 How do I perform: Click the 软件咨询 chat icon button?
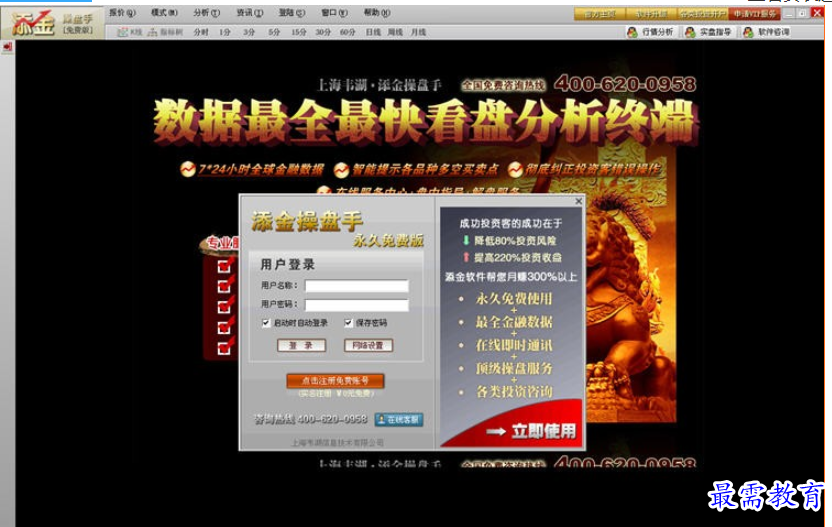[x=767, y=32]
